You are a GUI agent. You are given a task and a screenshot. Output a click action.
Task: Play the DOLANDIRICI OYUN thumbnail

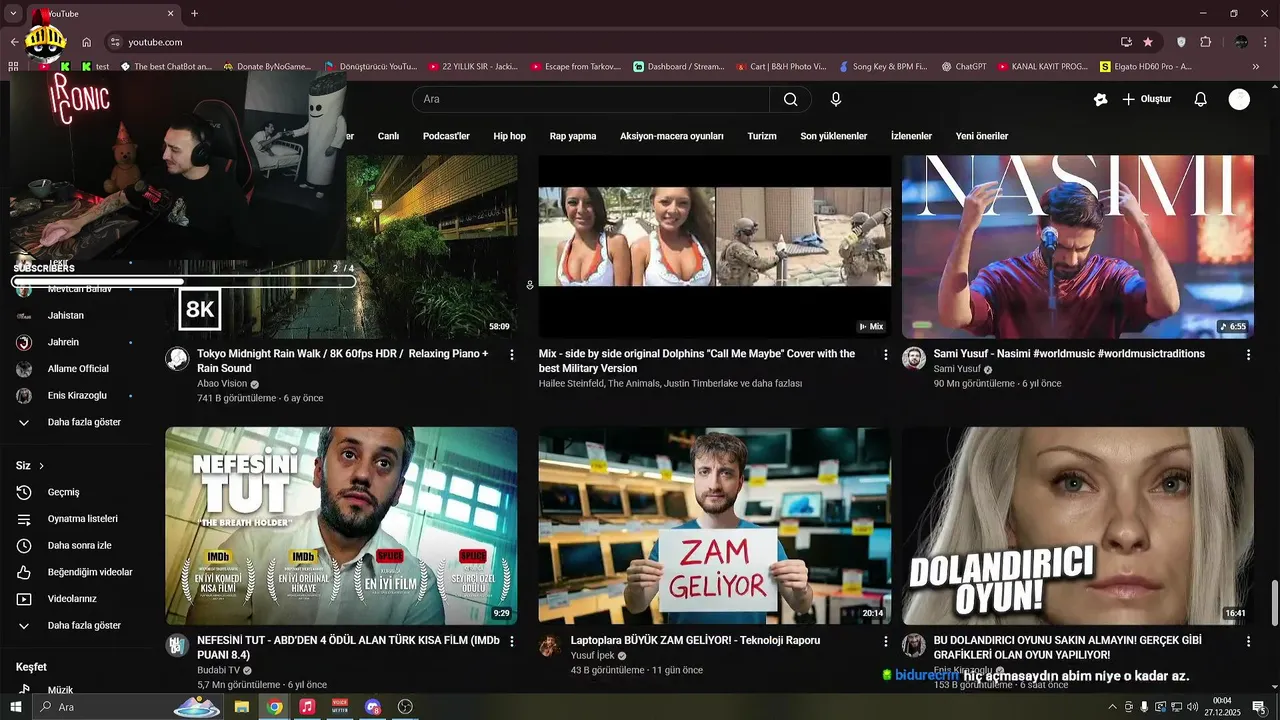click(1078, 526)
